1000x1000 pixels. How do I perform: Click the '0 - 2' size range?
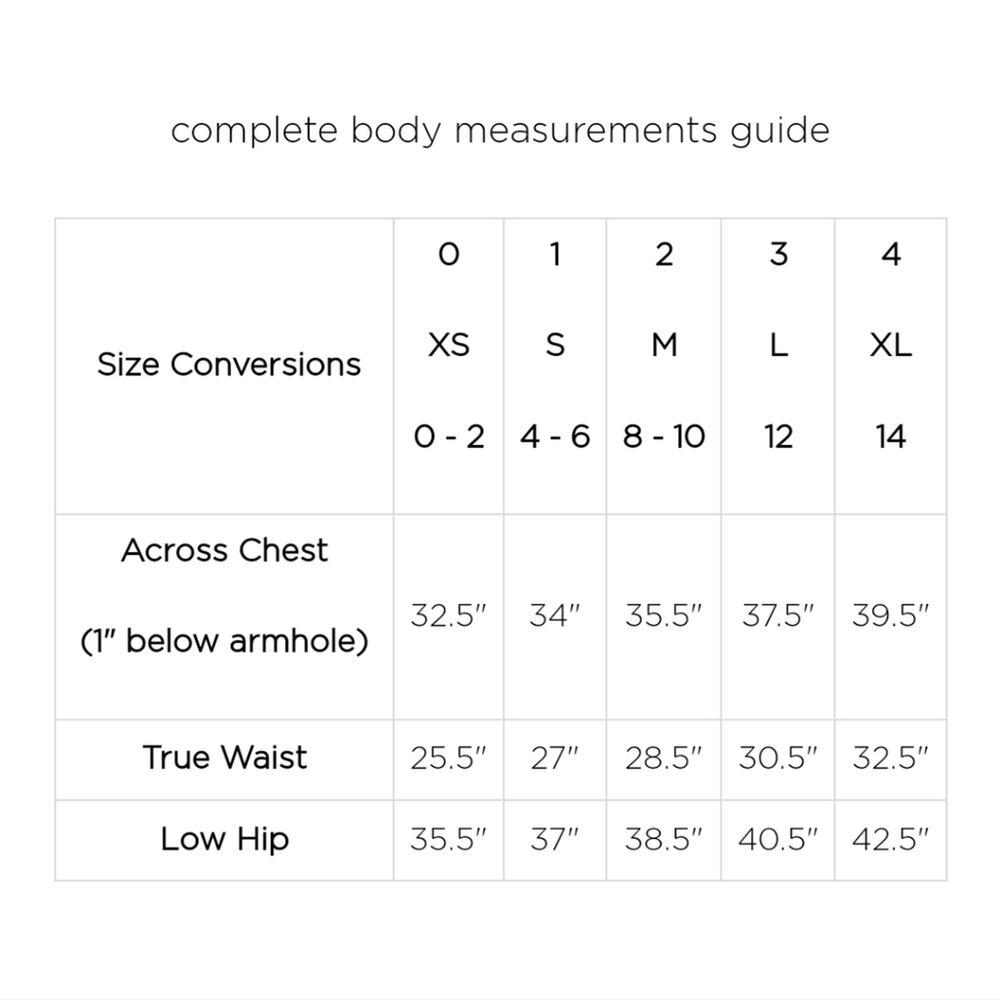pyautogui.click(x=449, y=437)
